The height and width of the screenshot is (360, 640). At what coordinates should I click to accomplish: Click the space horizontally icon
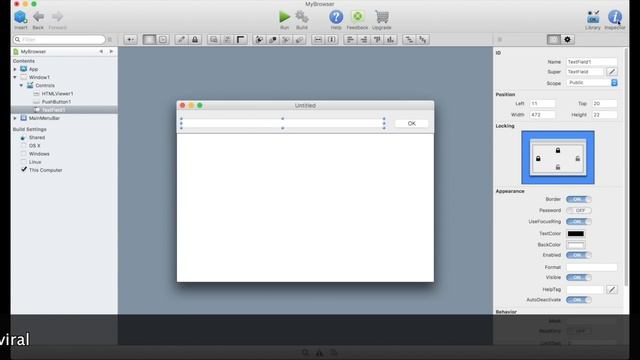409,40
